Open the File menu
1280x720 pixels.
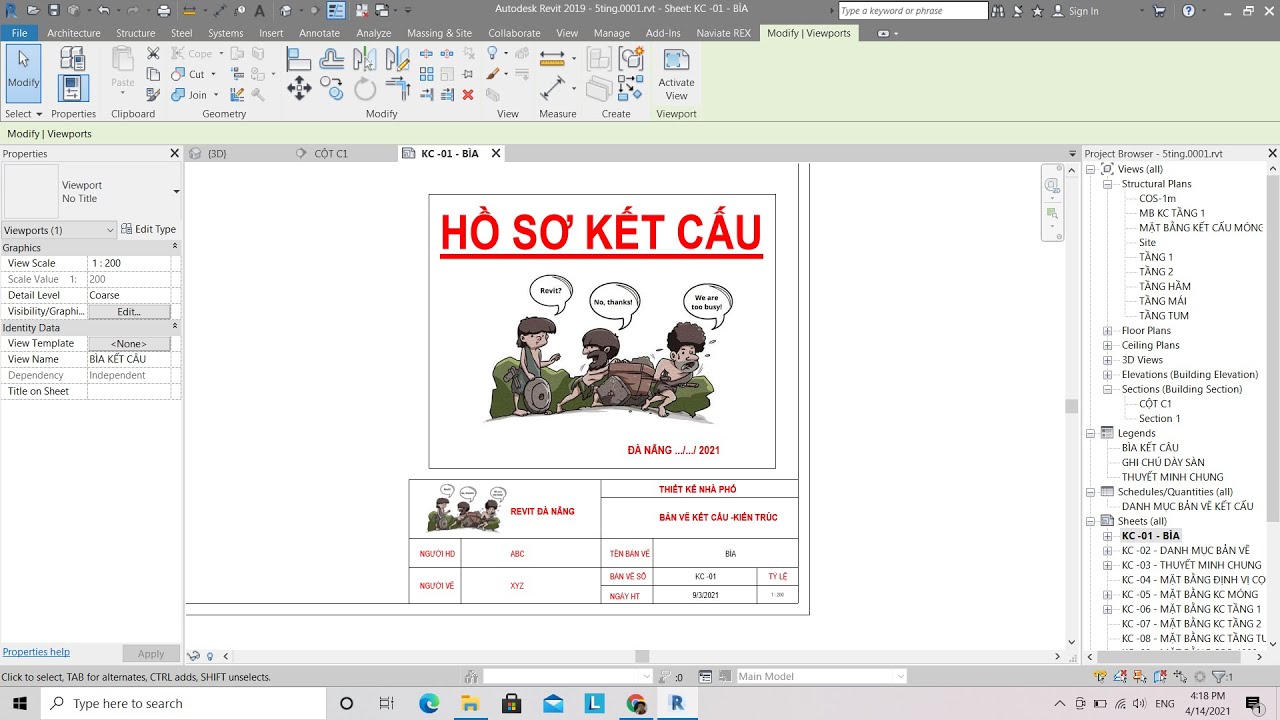click(x=19, y=33)
